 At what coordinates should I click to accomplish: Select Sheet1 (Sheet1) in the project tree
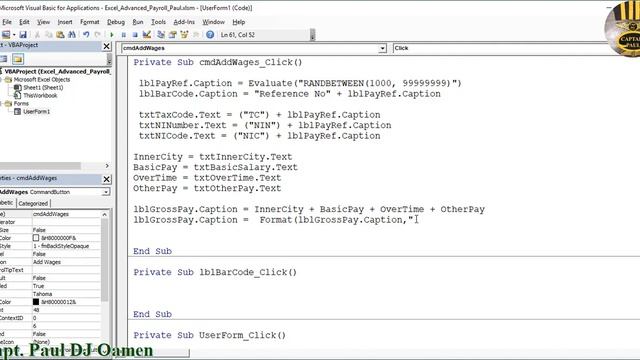coord(43,87)
